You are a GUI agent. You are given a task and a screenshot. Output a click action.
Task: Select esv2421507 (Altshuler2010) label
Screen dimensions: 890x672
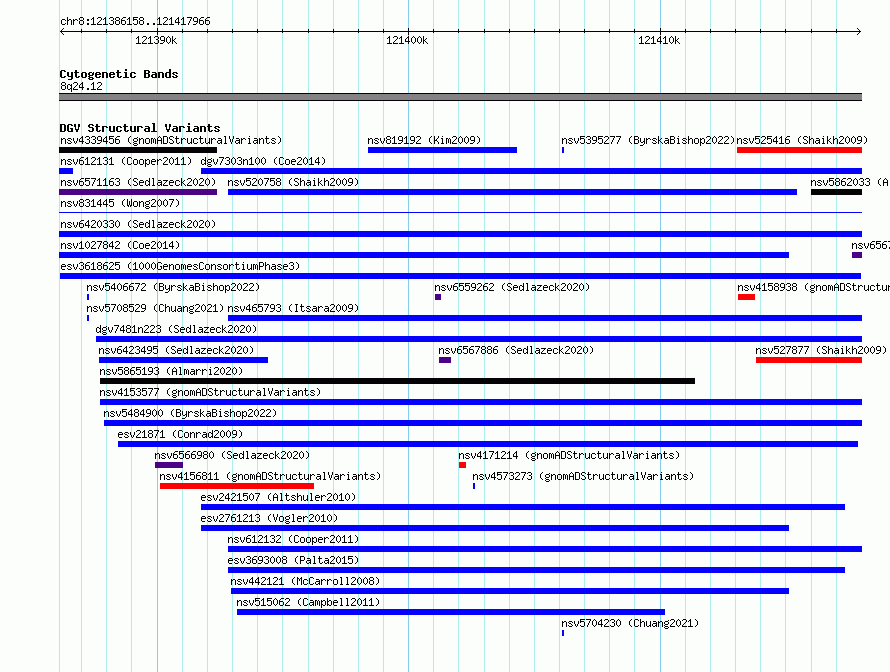(278, 497)
